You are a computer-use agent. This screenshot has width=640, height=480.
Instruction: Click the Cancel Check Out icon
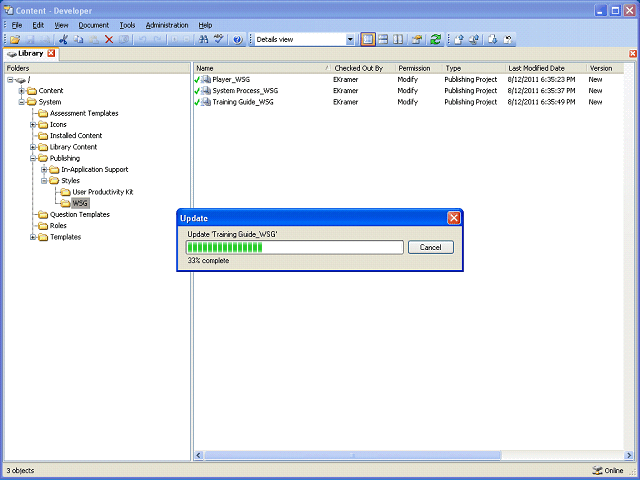click(508, 40)
